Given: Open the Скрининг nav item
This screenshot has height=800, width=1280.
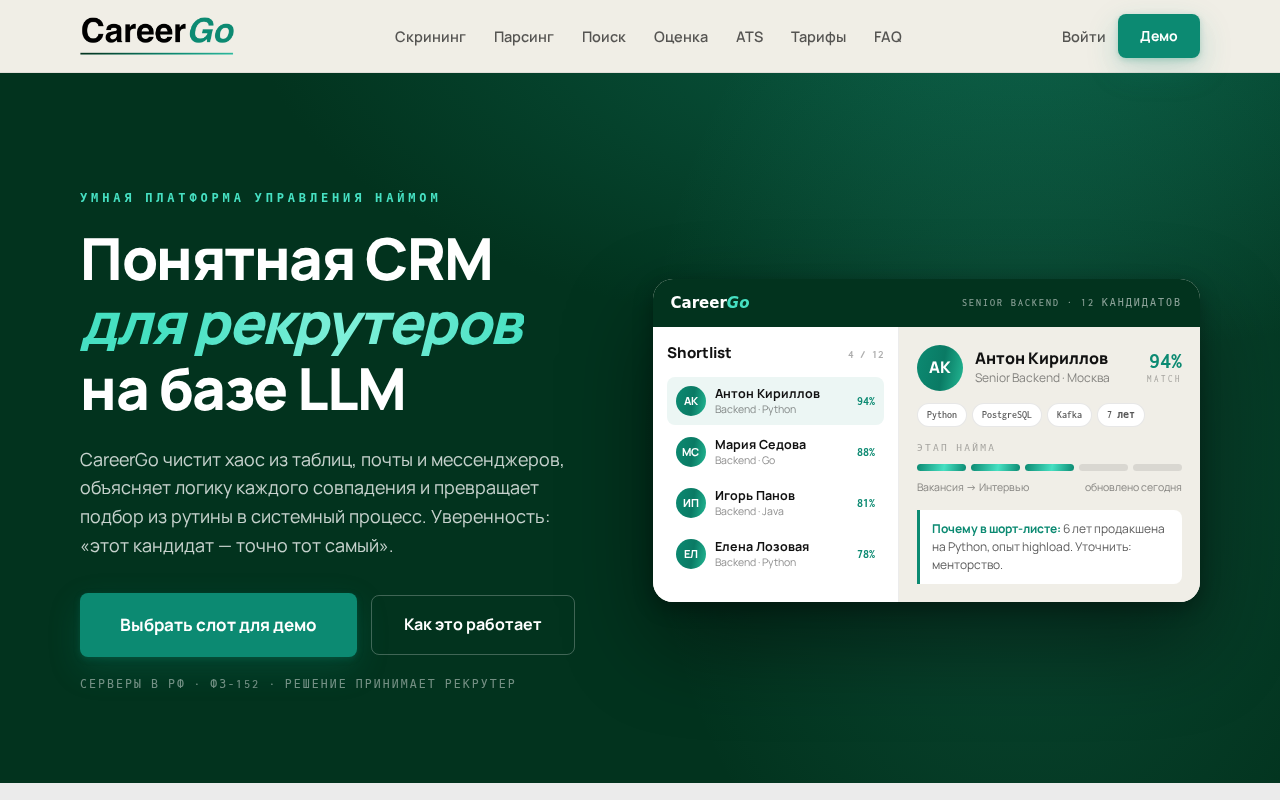Looking at the screenshot, I should click(430, 37).
